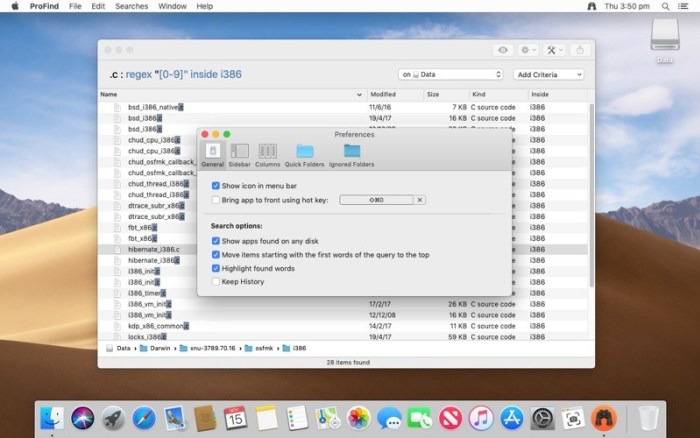Disable Highlight found words option
The width and height of the screenshot is (700, 438).
[x=216, y=268]
